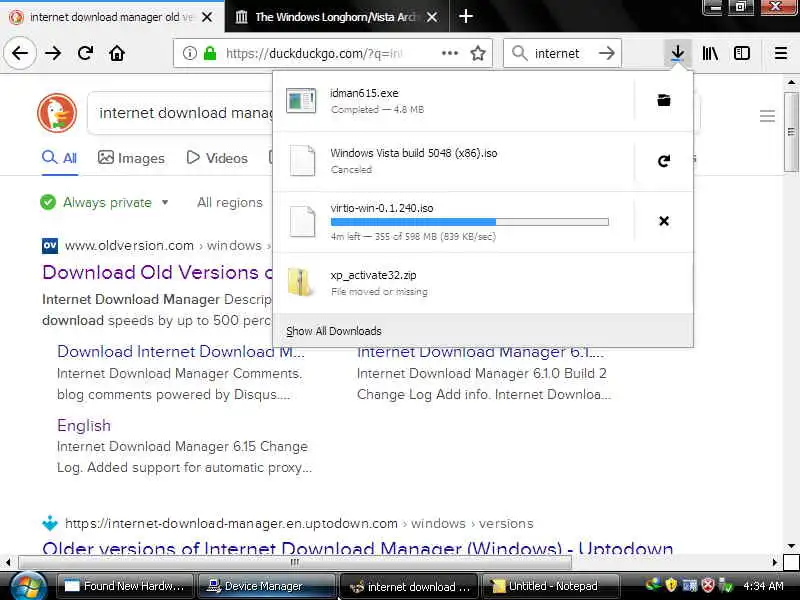Image resolution: width=800 pixels, height=600 pixels.
Task: Click the Firefox search box text
Action: pyautogui.click(x=557, y=53)
